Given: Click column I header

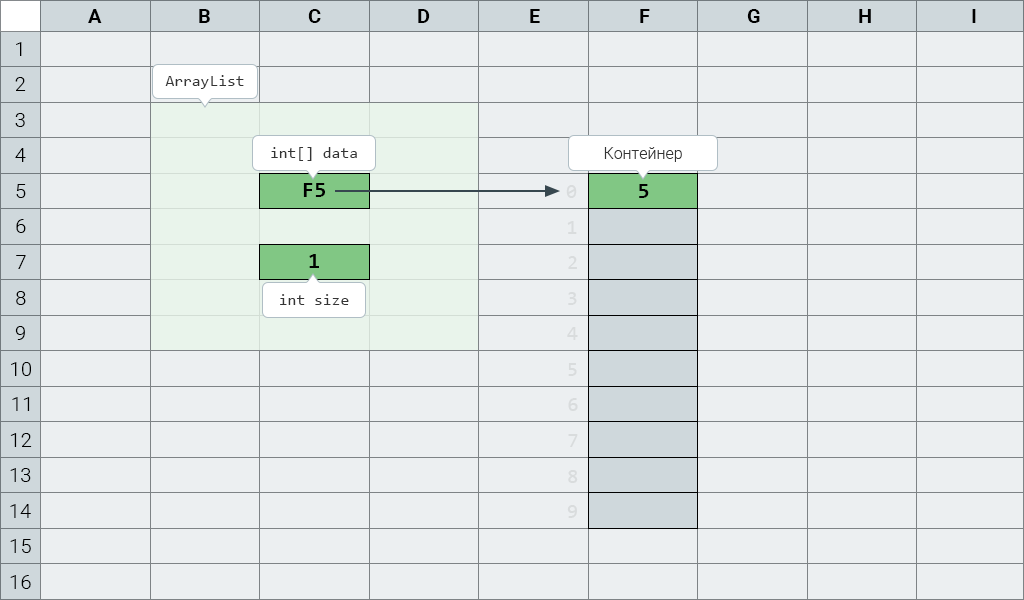Looking at the screenshot, I should (x=970, y=16).
